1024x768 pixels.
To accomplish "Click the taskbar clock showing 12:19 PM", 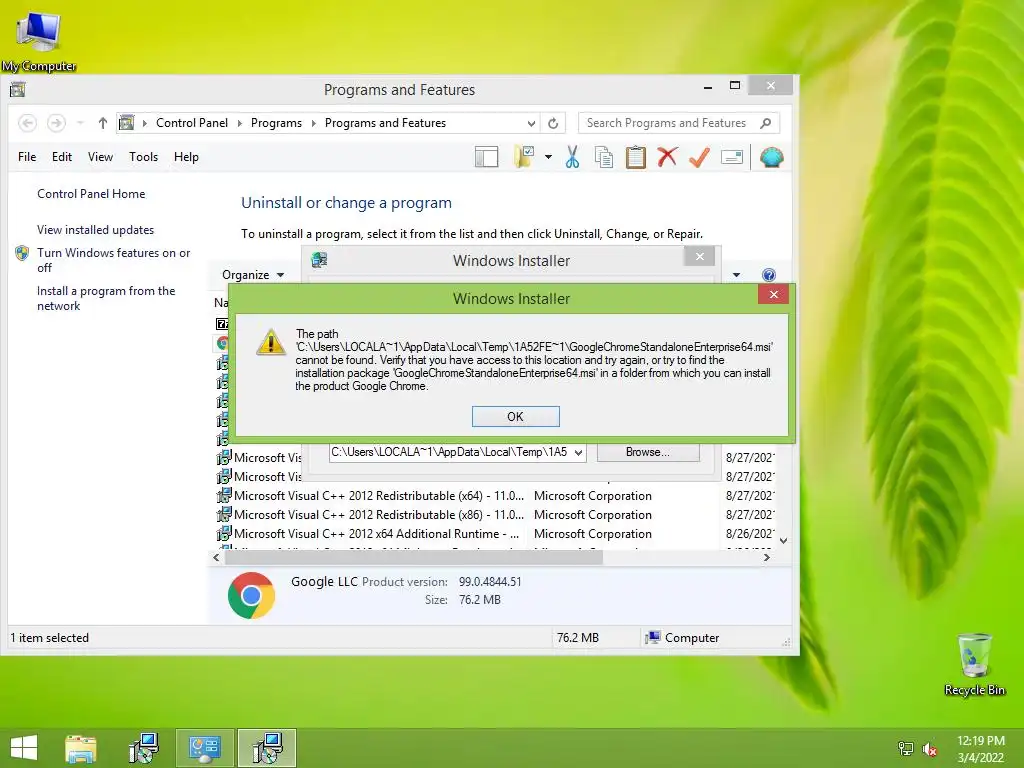I will click(980, 749).
